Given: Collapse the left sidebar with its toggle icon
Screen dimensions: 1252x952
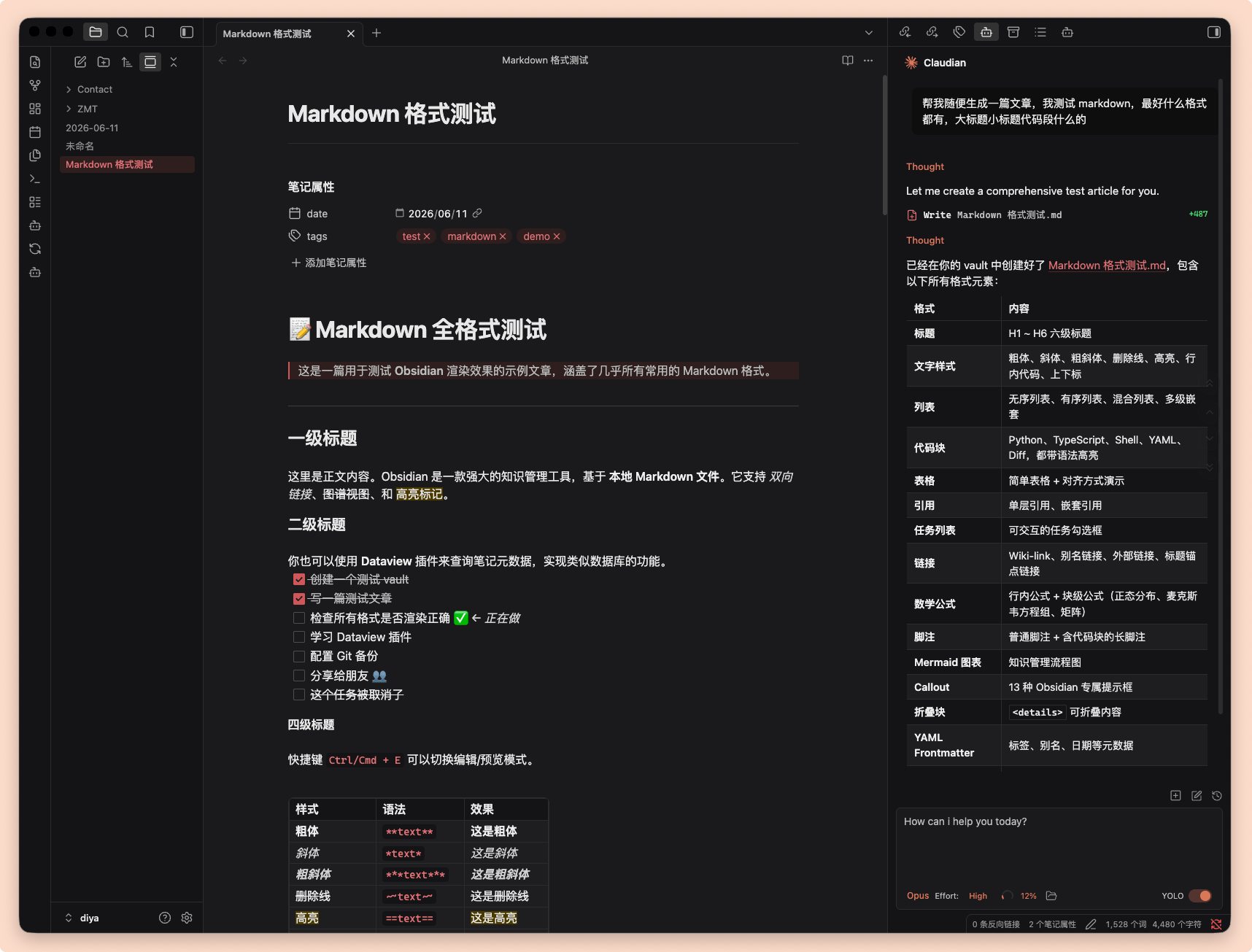Looking at the screenshot, I should tap(187, 32).
